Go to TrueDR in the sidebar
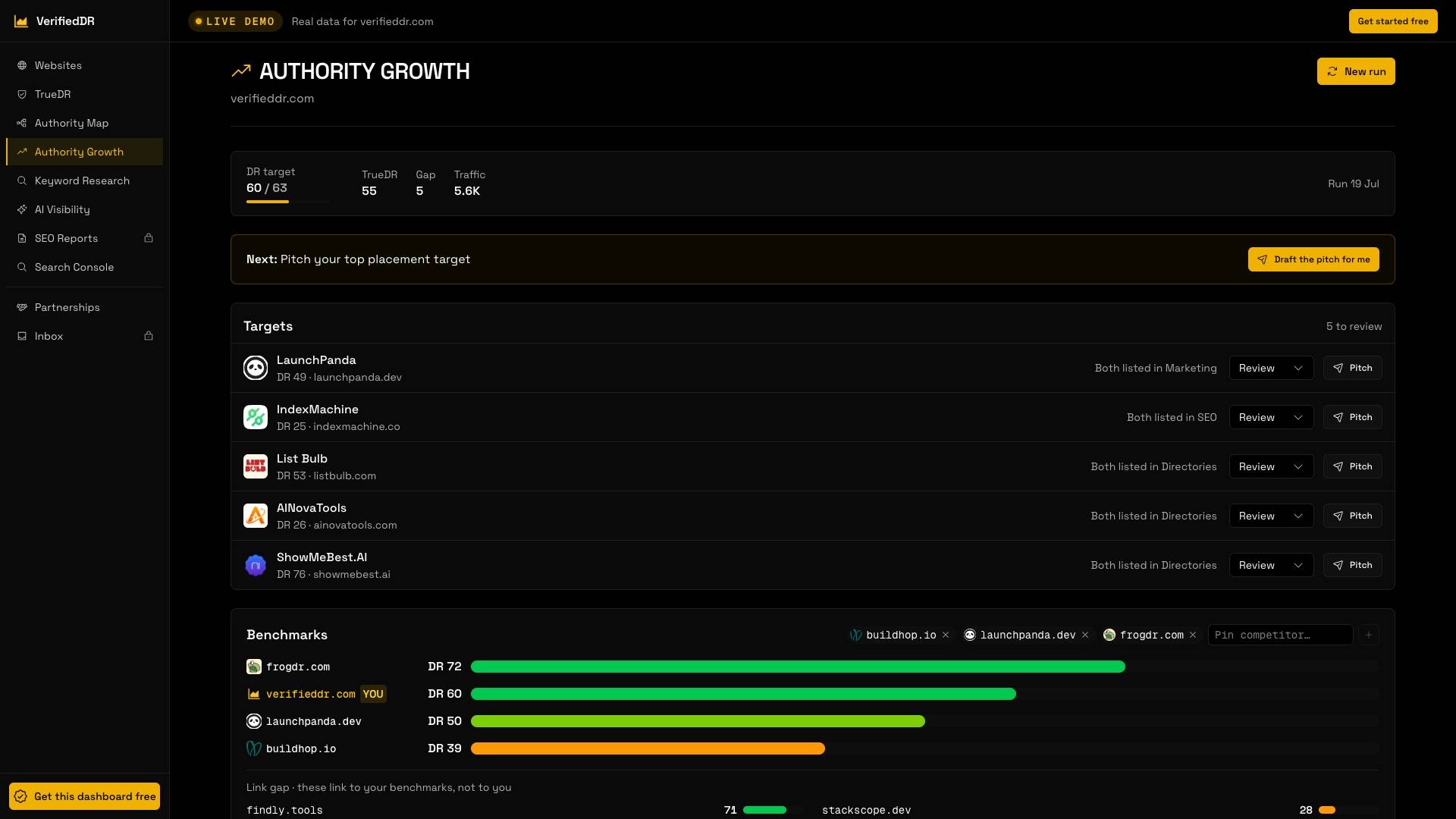The image size is (1456, 819). click(x=84, y=94)
